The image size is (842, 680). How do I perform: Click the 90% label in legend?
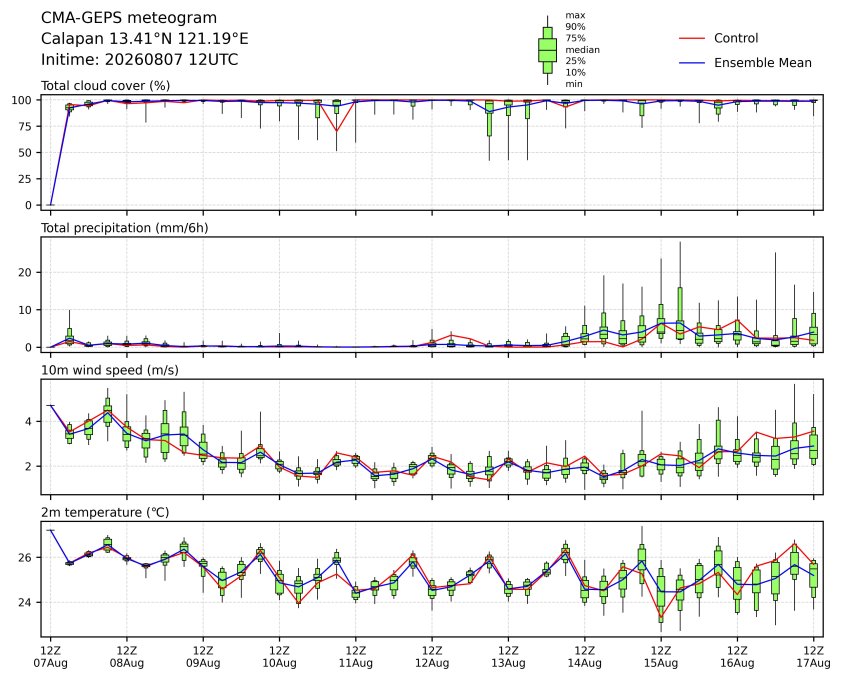(575, 27)
